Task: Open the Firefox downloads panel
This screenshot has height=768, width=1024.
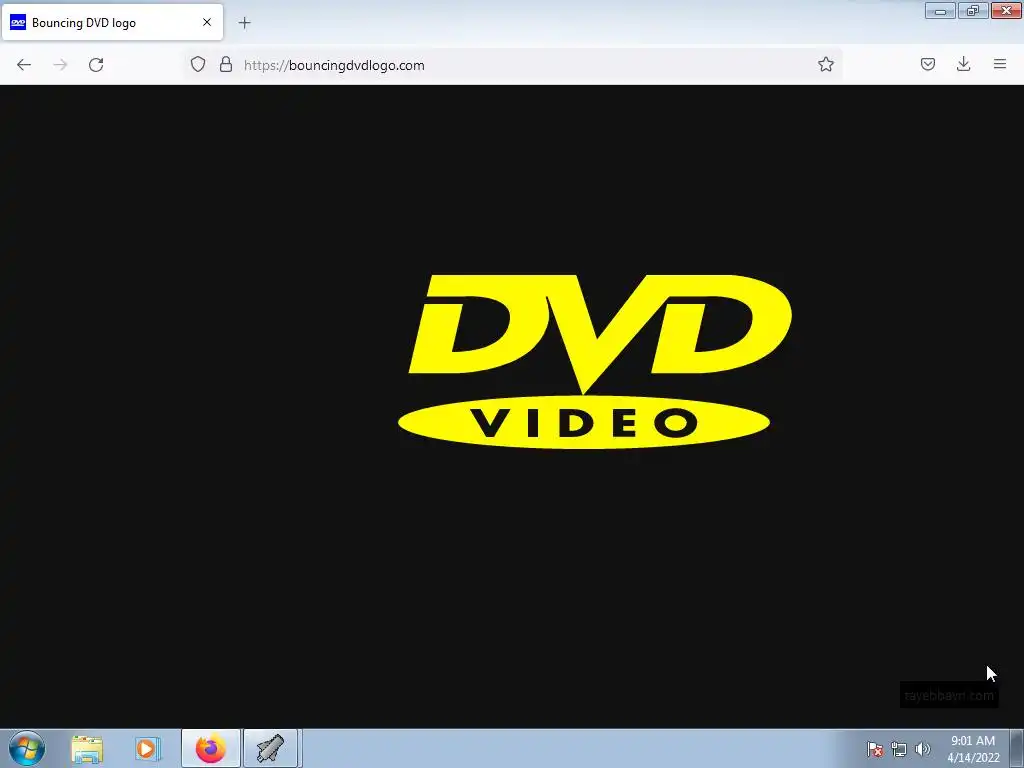Action: point(963,64)
